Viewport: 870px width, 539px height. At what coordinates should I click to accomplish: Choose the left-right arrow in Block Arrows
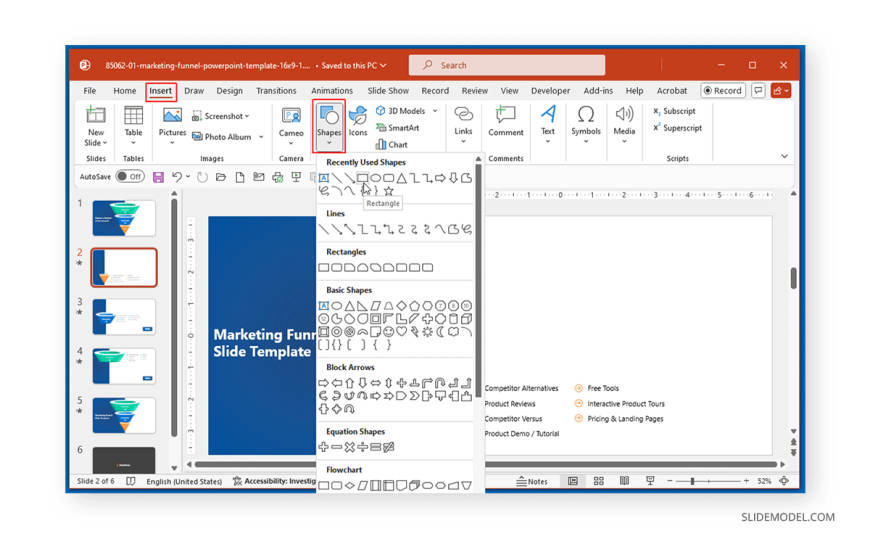tap(376, 383)
